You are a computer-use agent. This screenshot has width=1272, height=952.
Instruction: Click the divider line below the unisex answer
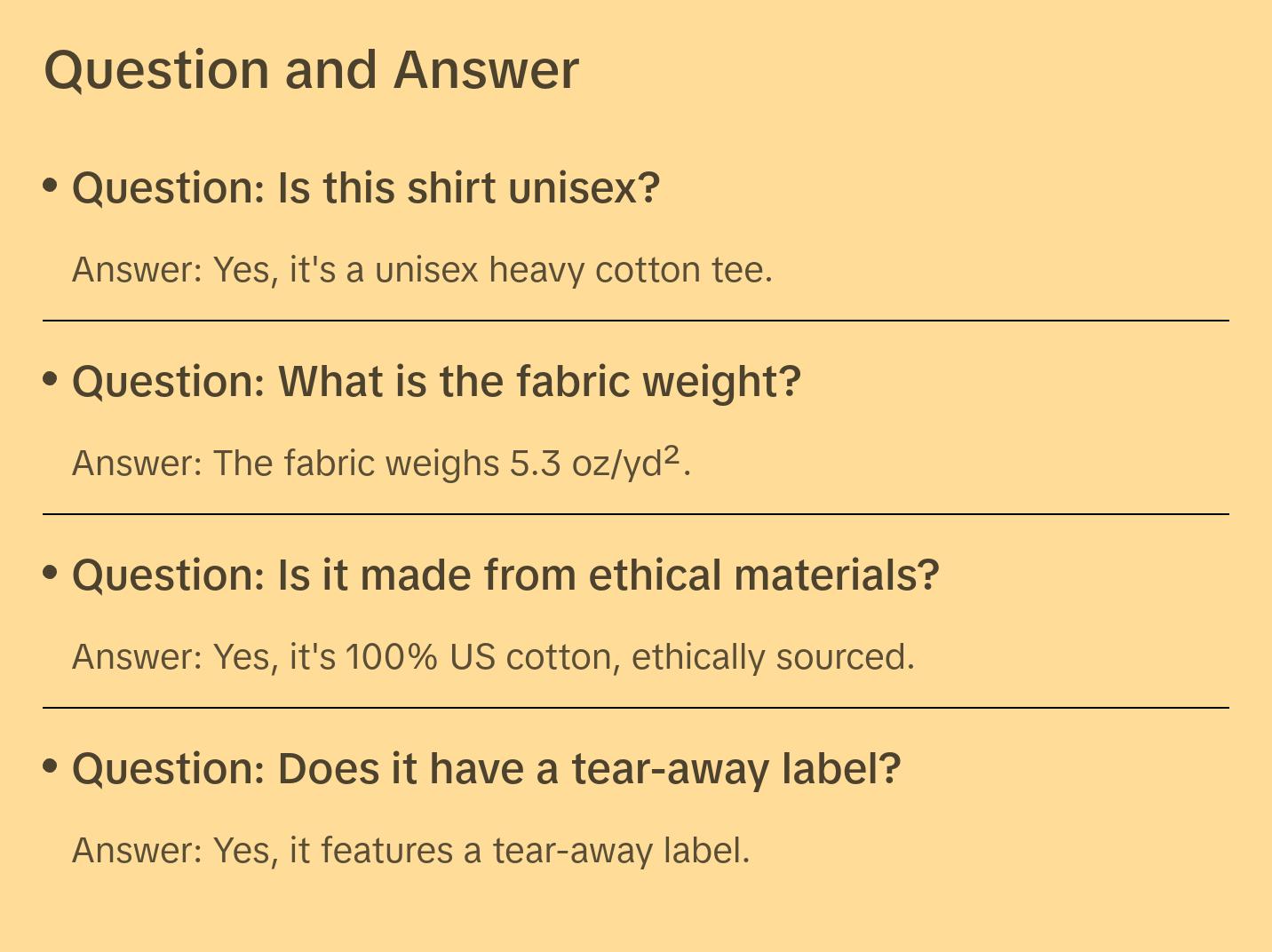[636, 321]
